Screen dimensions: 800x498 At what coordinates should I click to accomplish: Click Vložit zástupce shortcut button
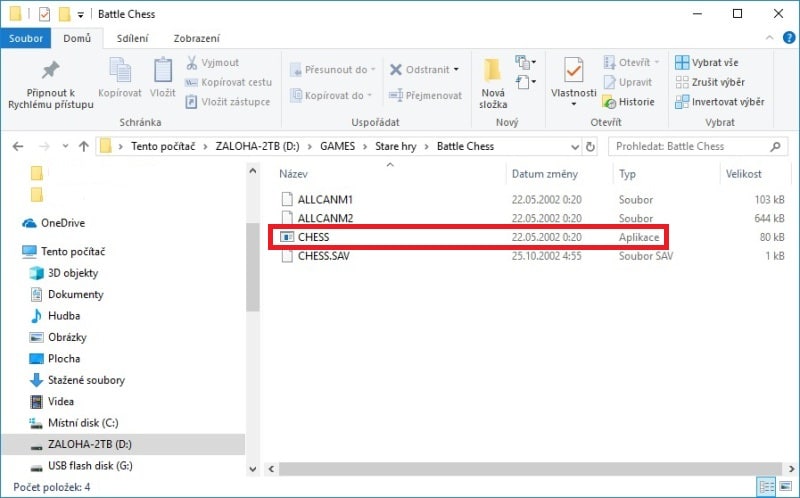(228, 102)
